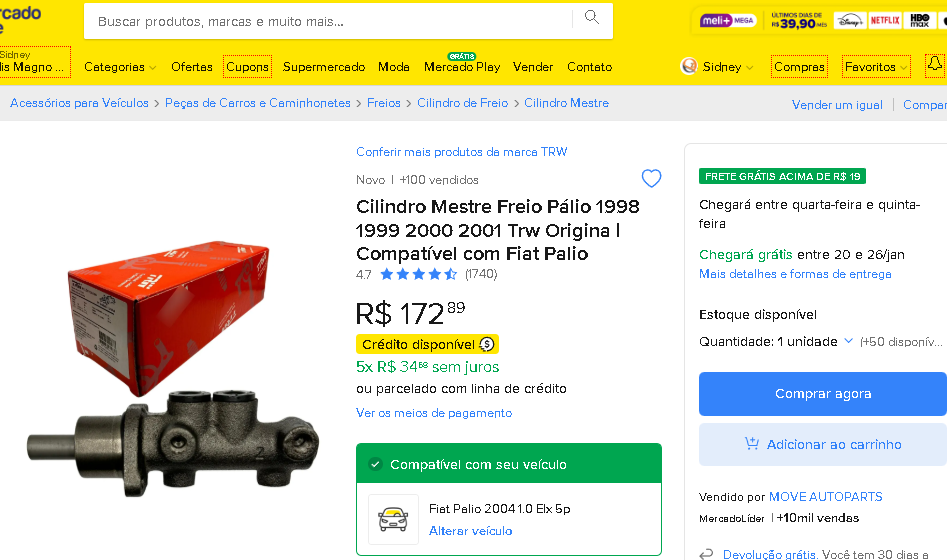Go to Supermercado section
The width and height of the screenshot is (947, 560).
[x=324, y=67]
